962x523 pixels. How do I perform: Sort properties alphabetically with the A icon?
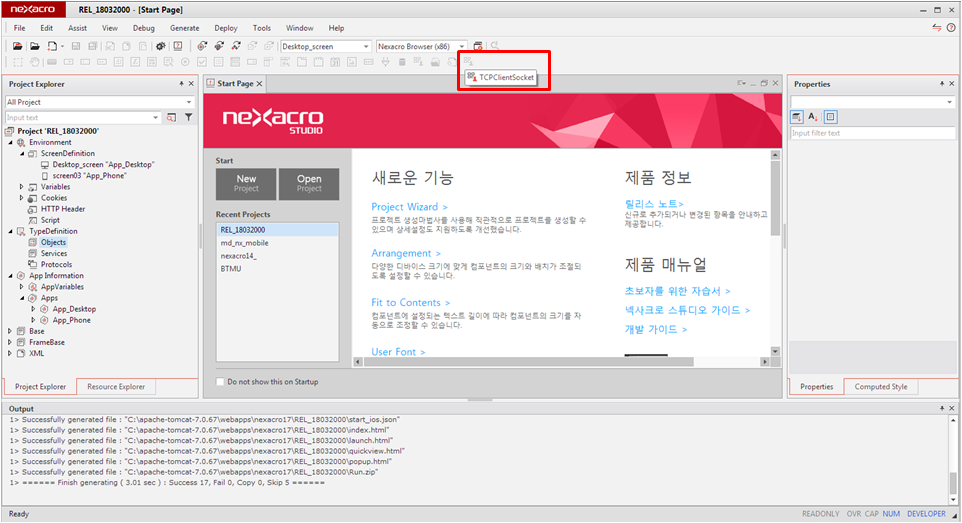(x=813, y=117)
